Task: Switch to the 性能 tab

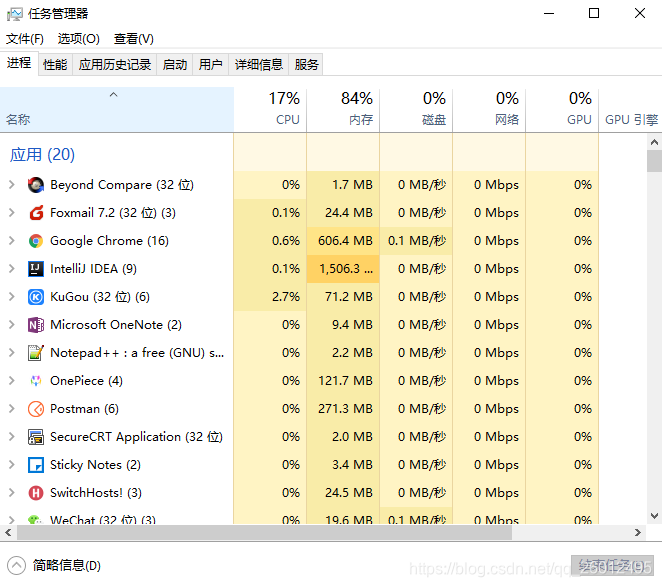Action: click(55, 65)
